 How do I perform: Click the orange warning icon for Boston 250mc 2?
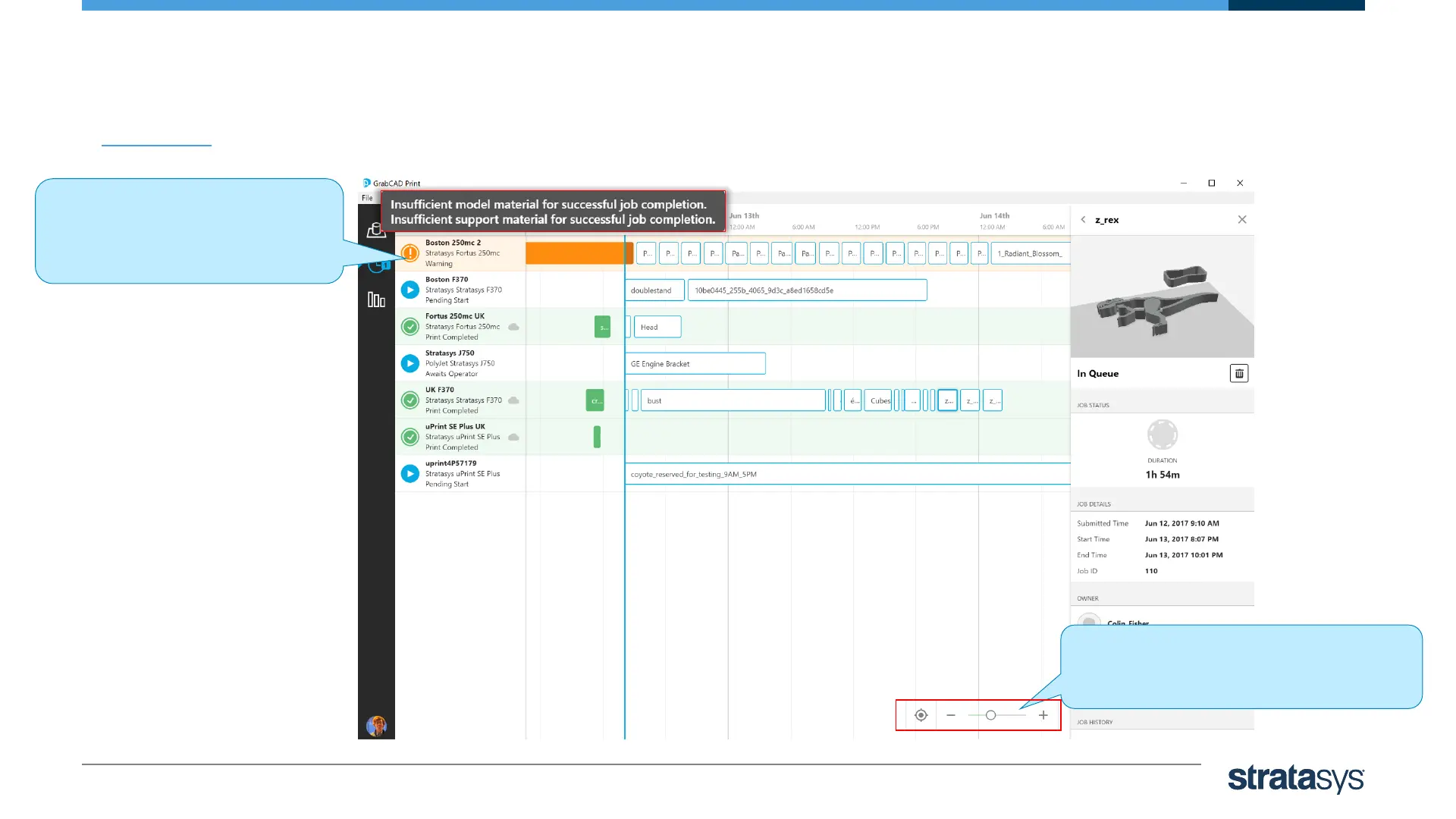tap(409, 253)
